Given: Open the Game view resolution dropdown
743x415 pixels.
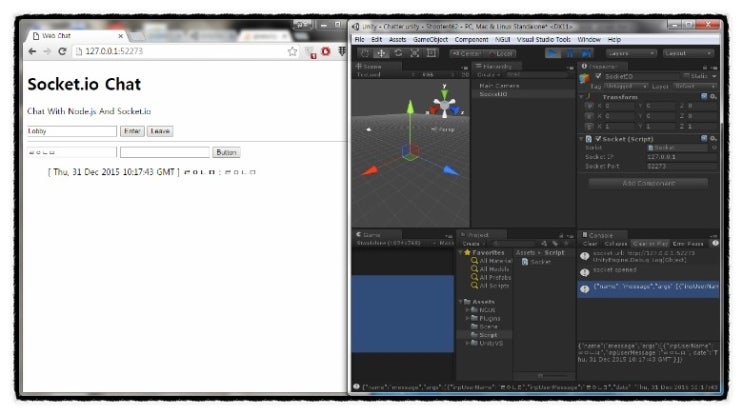Looking at the screenshot, I should pos(396,243).
